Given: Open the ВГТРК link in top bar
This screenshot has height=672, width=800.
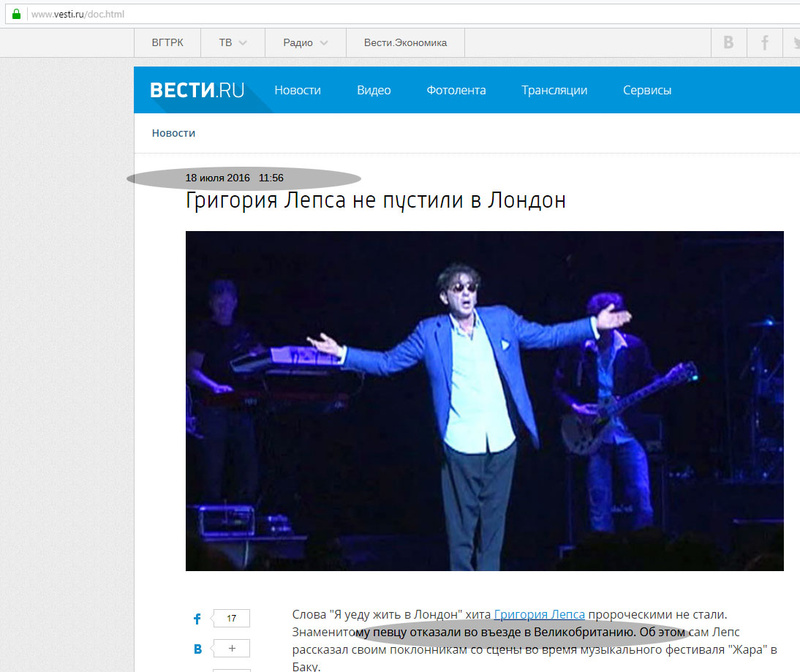Looking at the screenshot, I should tap(167, 43).
